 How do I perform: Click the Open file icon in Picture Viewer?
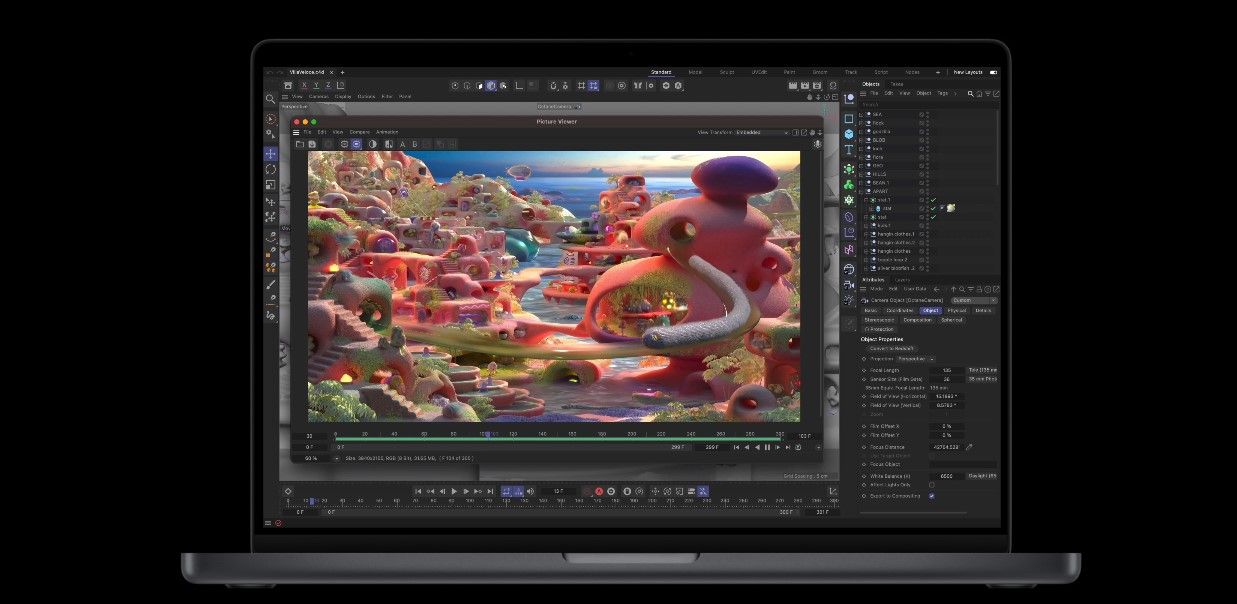point(299,144)
